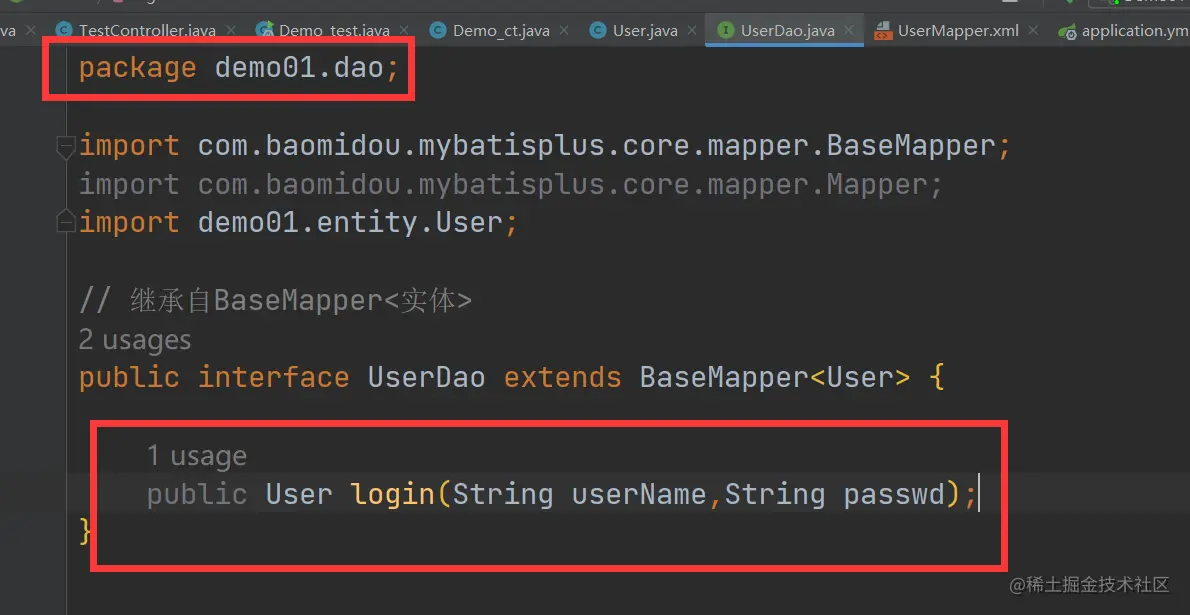
Task: Close the UserDao.java tab
Action: coord(849,31)
